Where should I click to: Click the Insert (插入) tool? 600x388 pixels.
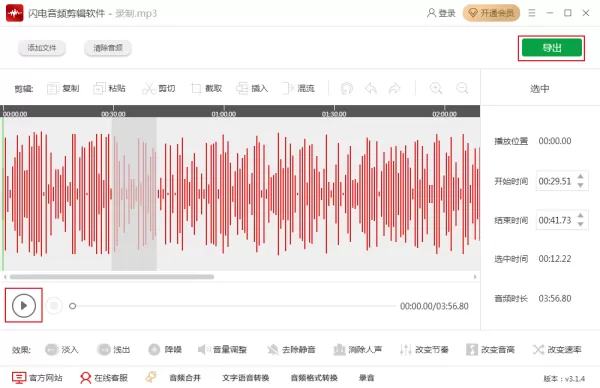[252, 88]
